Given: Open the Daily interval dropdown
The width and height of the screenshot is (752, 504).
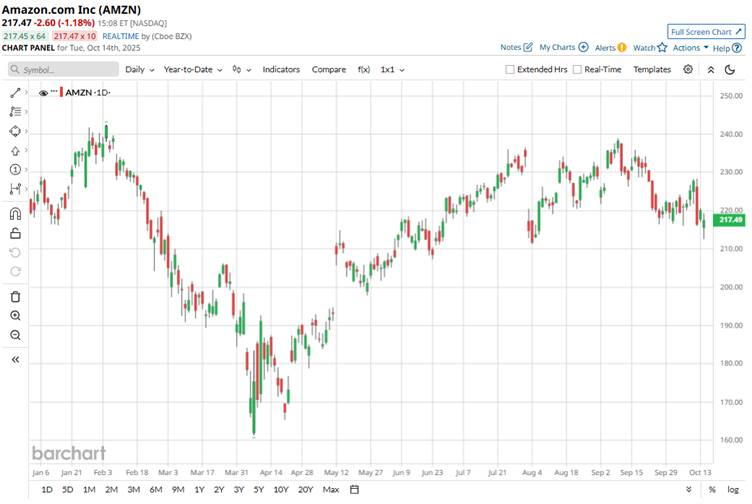Looking at the screenshot, I should click(140, 70).
